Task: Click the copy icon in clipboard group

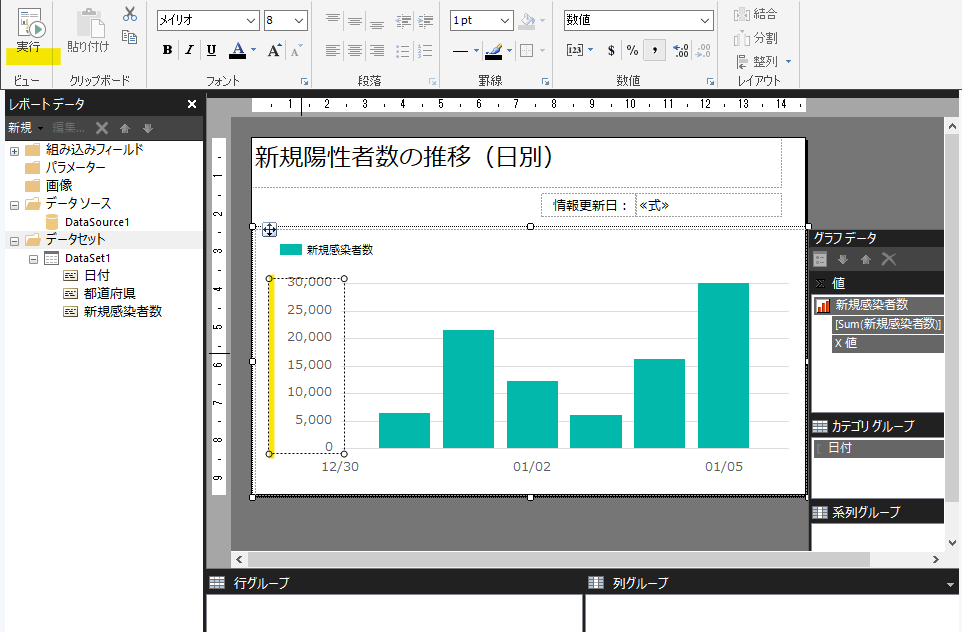Action: [129, 37]
